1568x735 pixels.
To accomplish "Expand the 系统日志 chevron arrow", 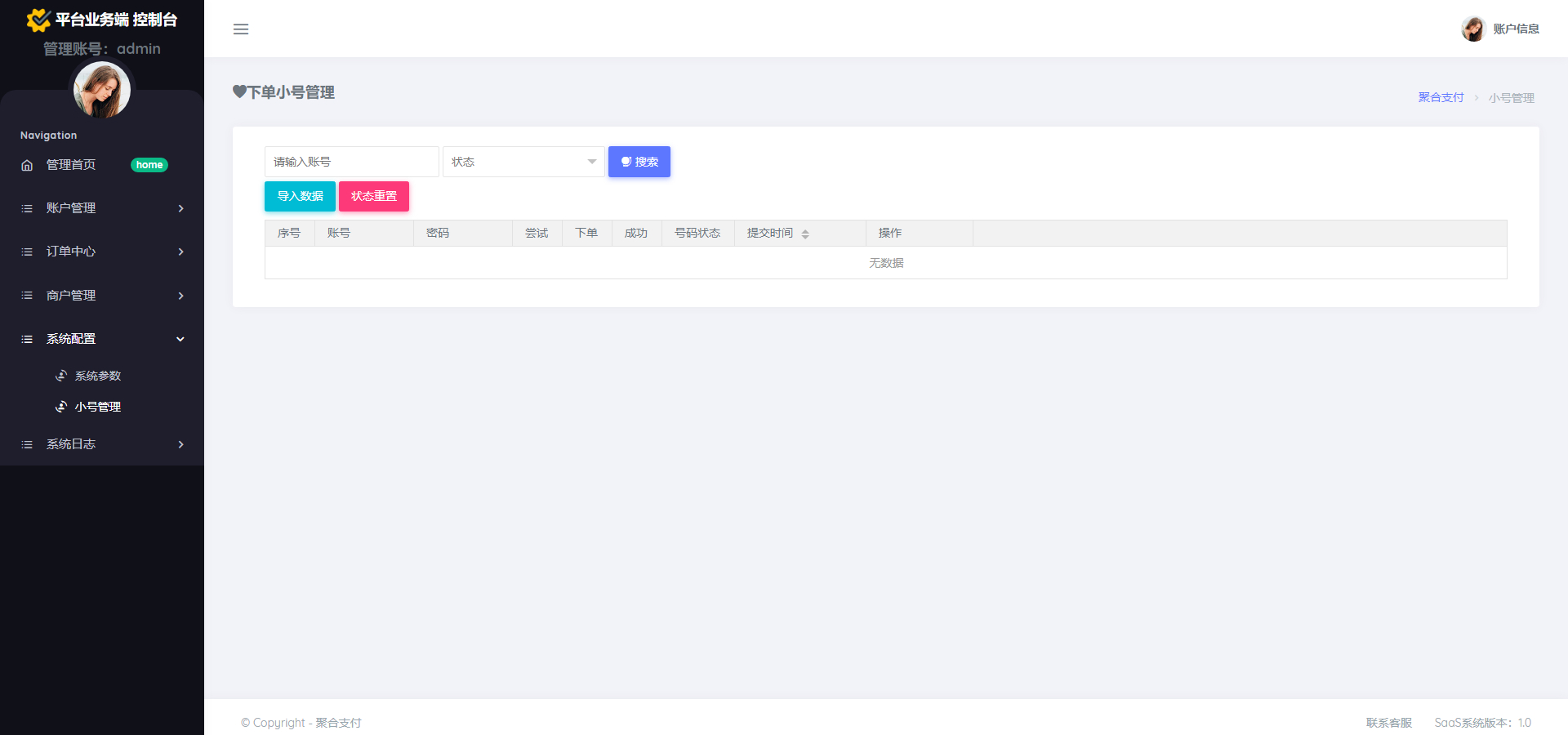I will [x=180, y=444].
